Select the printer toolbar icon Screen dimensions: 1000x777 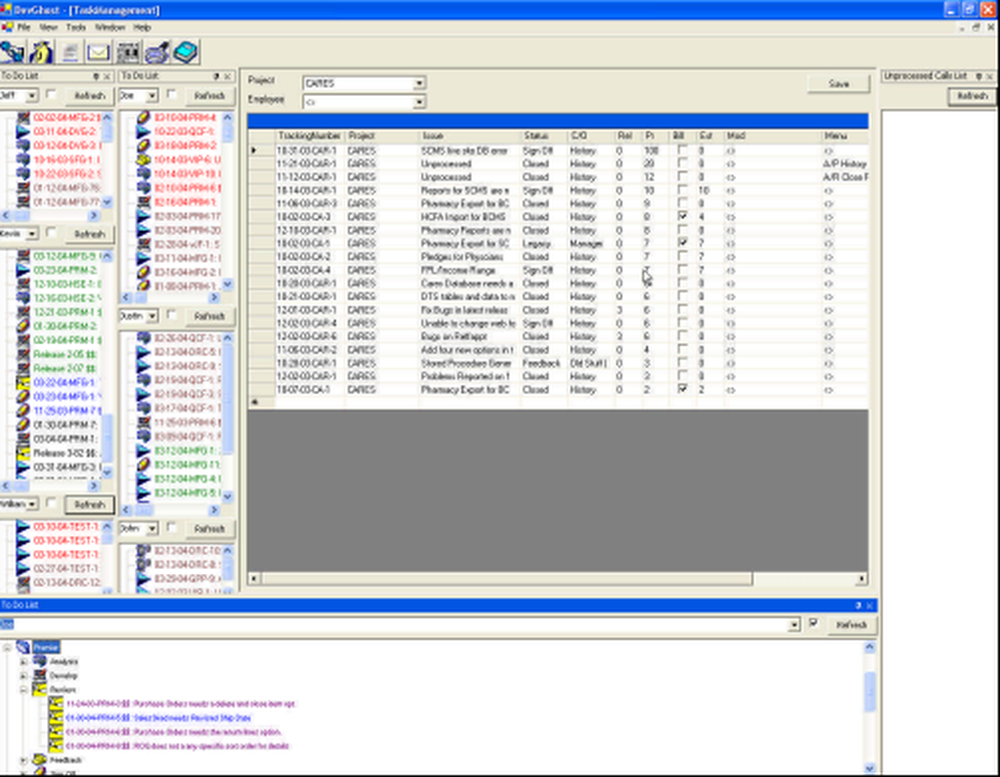[x=156, y=51]
